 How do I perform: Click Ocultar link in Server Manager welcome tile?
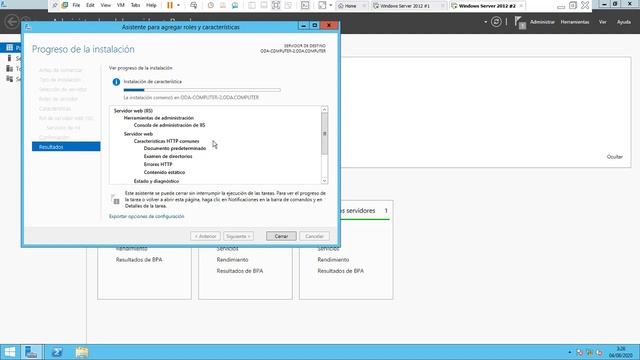[x=615, y=157]
